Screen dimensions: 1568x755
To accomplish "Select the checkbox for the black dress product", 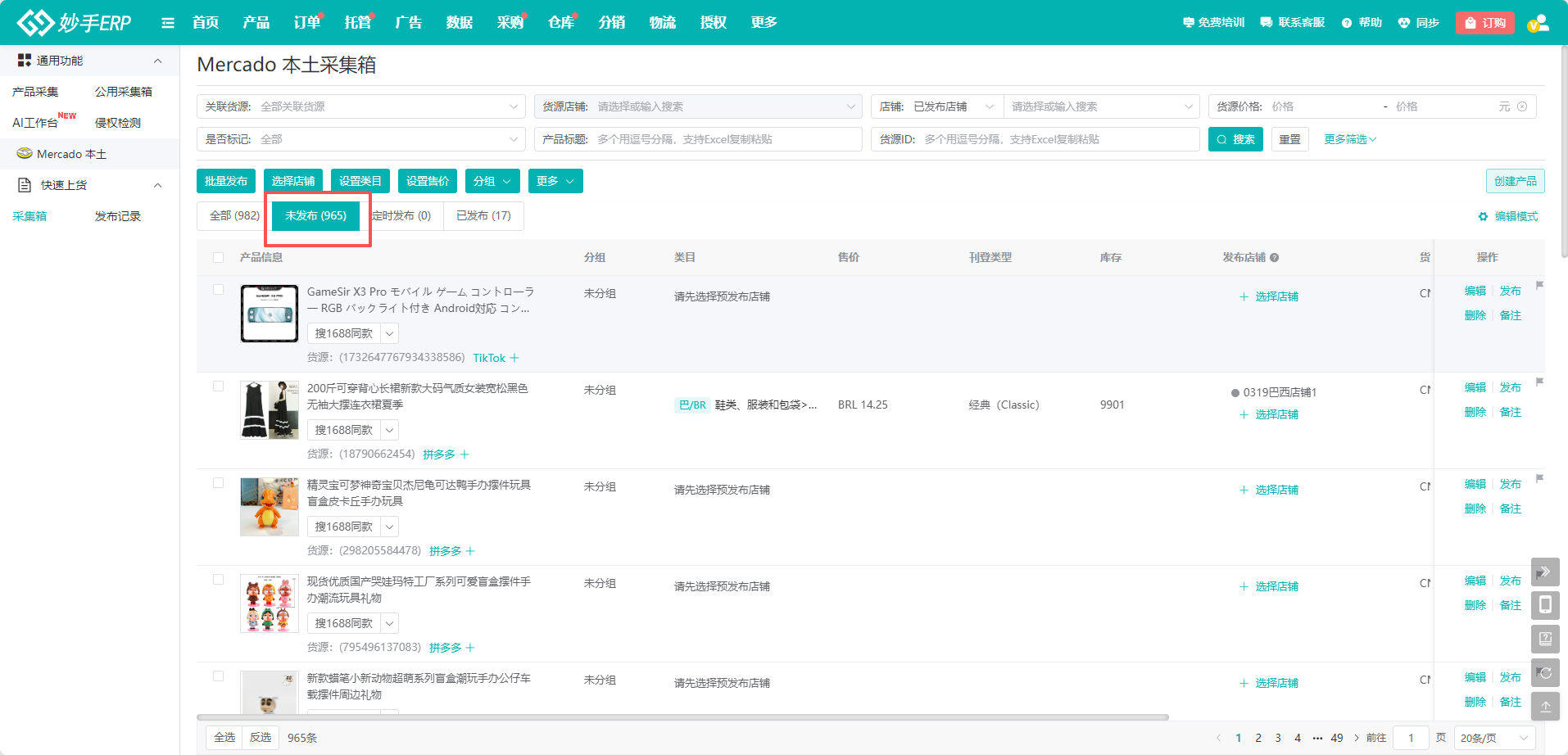I will 218,387.
